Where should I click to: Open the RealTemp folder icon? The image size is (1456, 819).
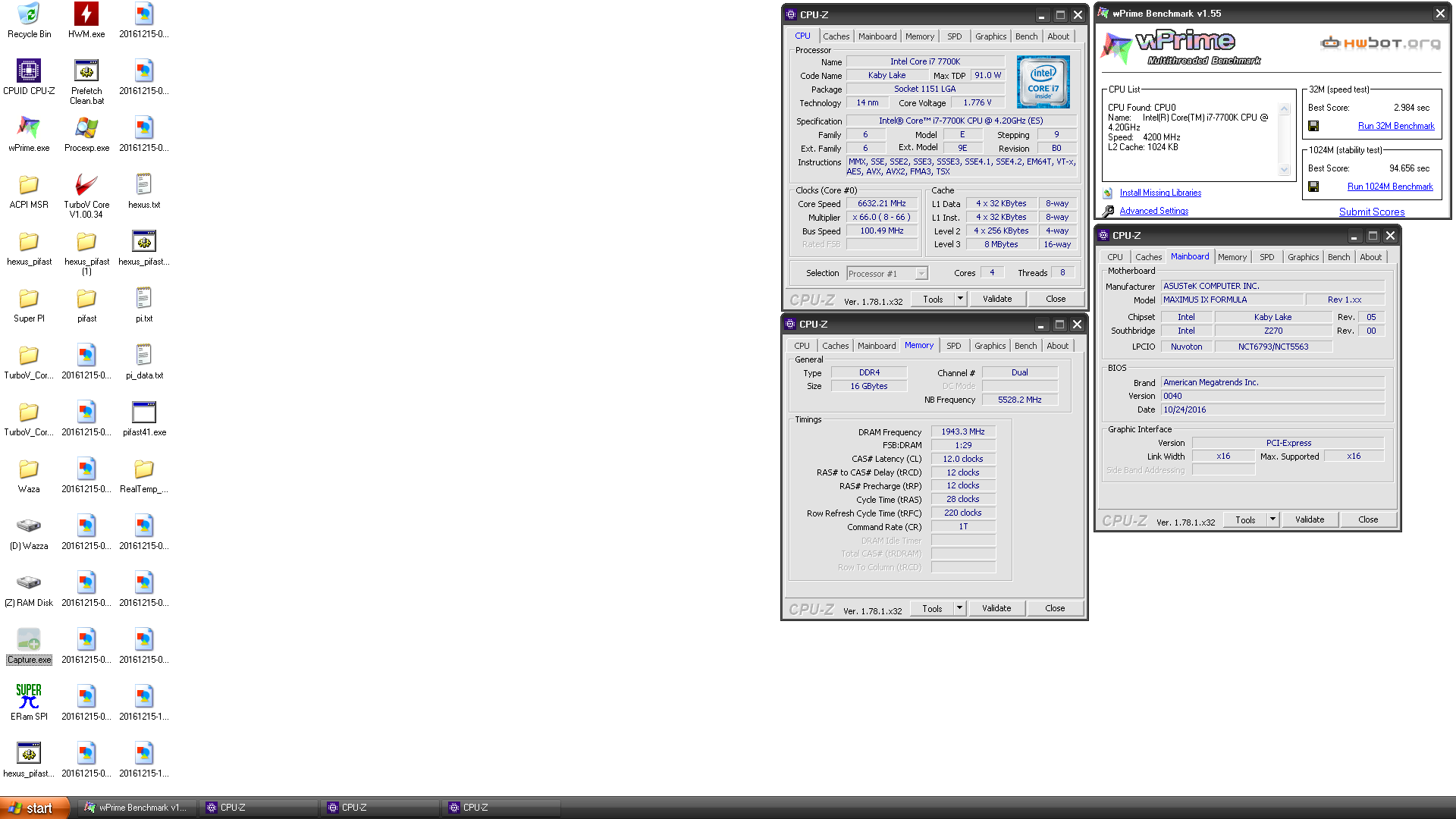tap(144, 475)
